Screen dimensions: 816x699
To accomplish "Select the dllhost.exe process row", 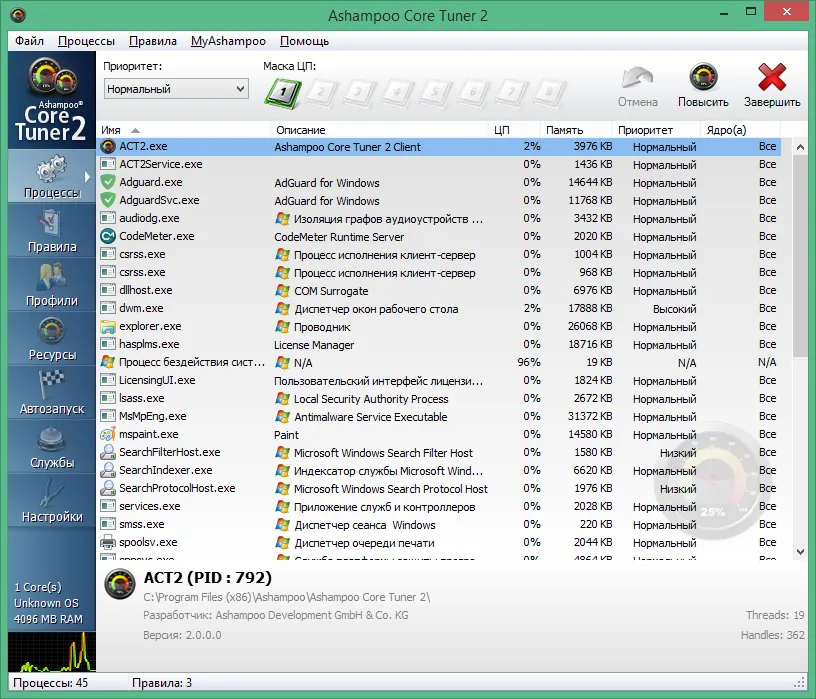I will point(439,290).
